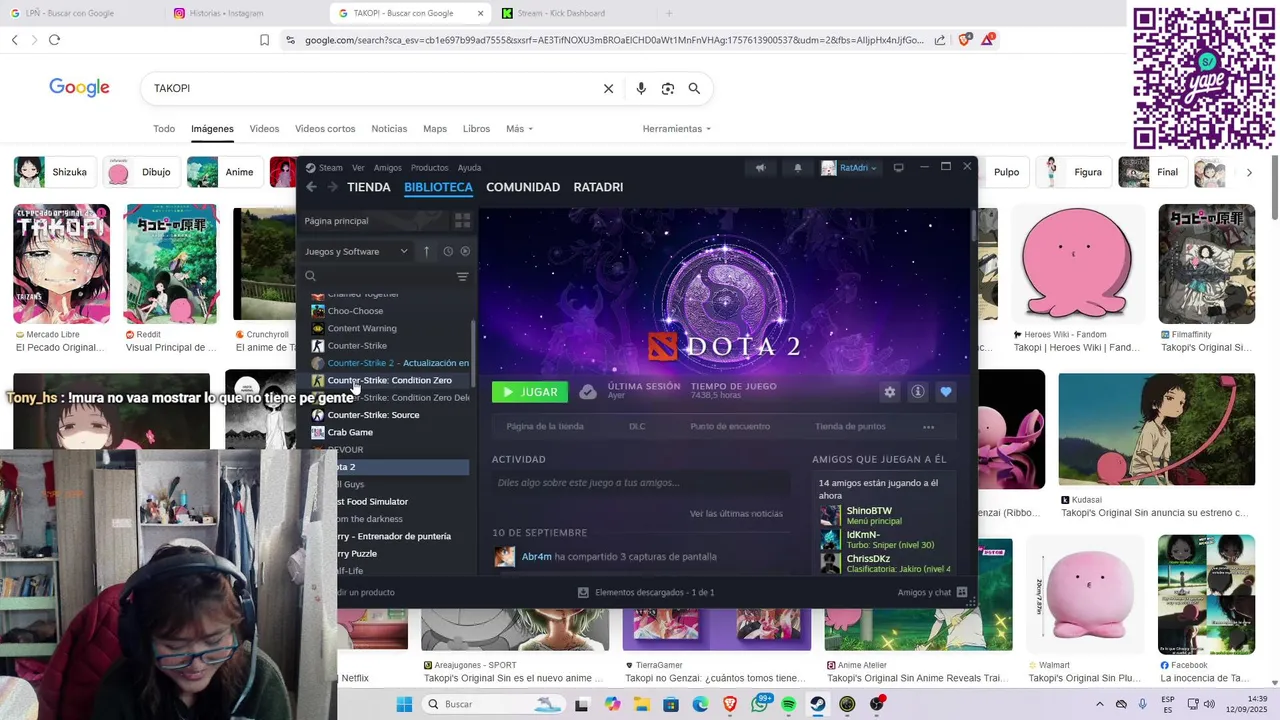Open the Windows Start menu
Viewport: 1280px width, 720px height.
point(404,704)
